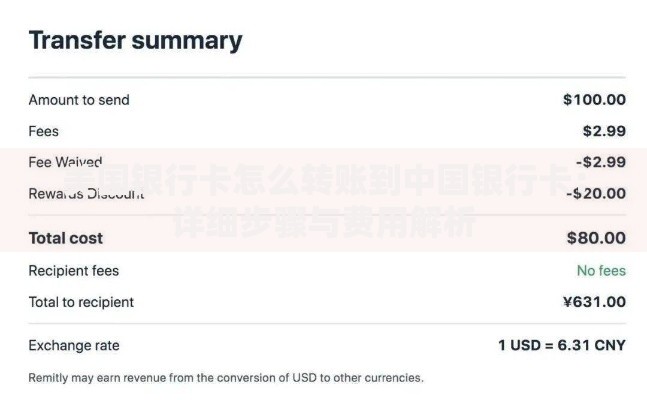
Task: Click the -$20.00 discount value
Action: pos(596,193)
